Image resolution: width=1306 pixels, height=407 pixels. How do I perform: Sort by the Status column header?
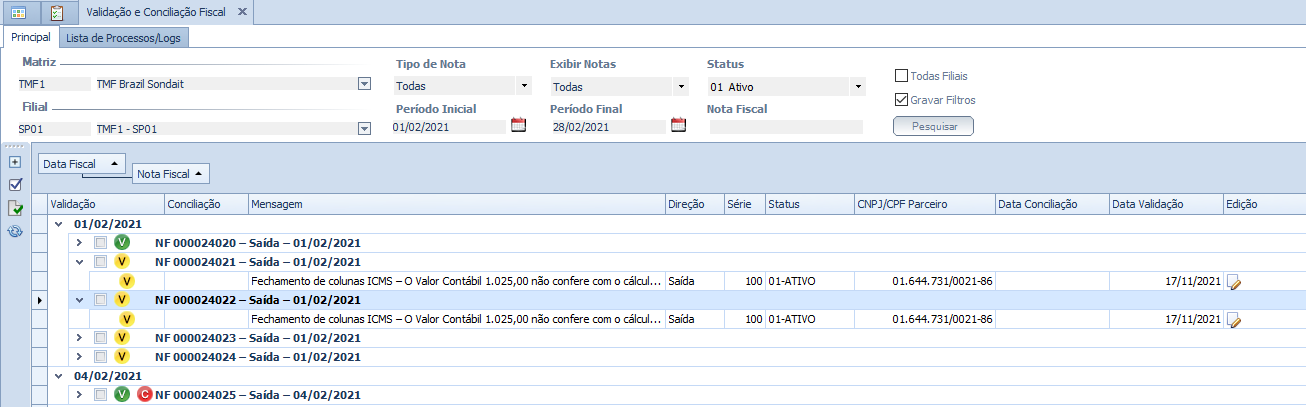click(809, 204)
